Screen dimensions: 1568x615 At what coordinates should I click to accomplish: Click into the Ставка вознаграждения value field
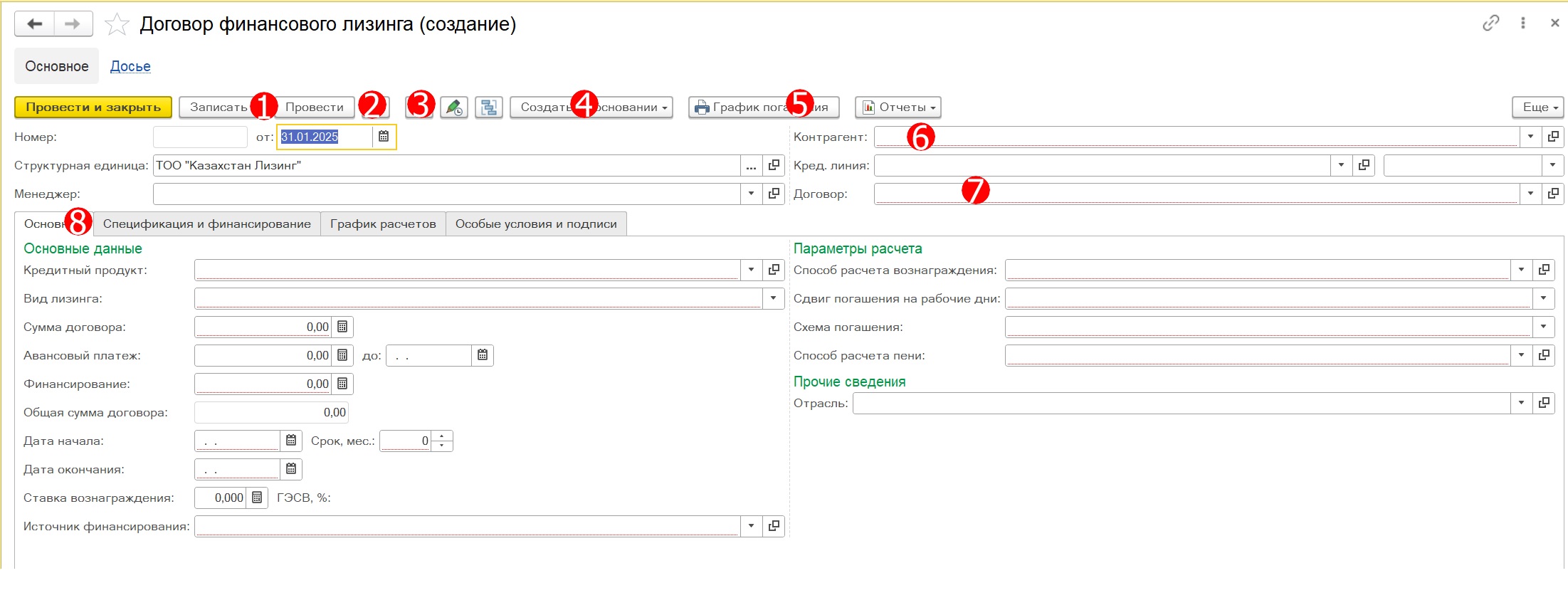tap(221, 498)
